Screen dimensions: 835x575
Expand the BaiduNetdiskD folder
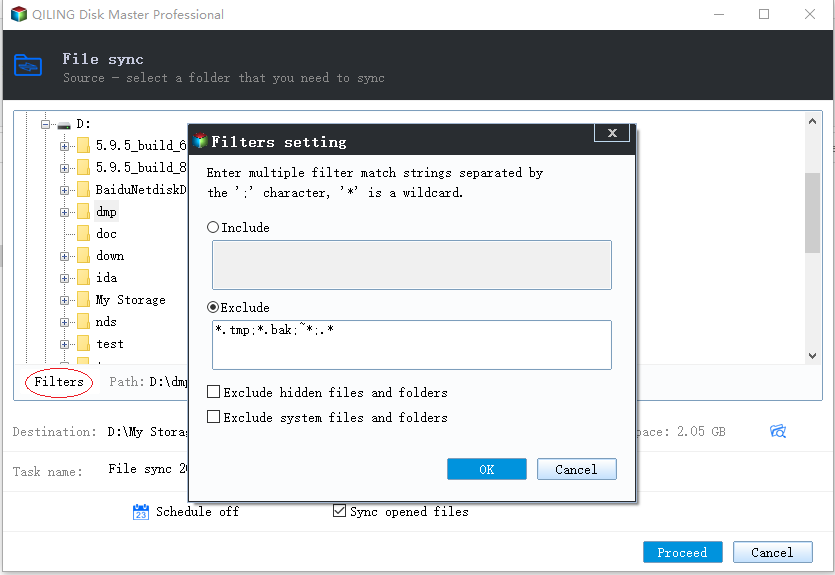64,190
